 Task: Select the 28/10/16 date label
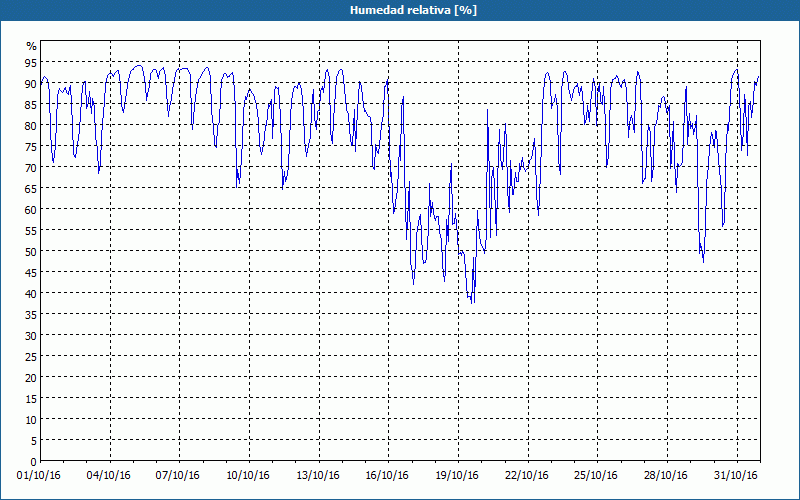(x=666, y=476)
